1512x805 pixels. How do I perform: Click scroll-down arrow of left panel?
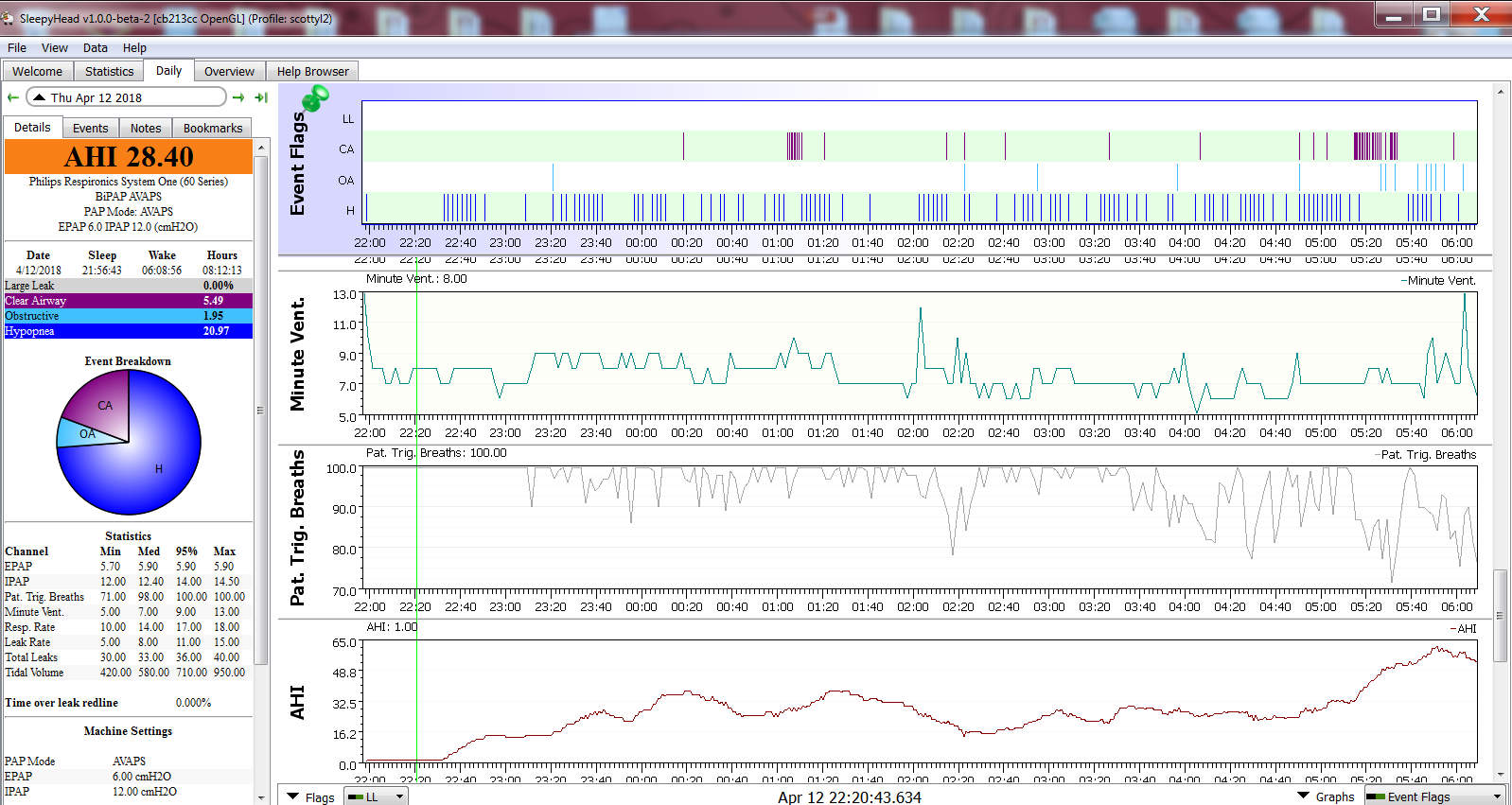point(260,798)
